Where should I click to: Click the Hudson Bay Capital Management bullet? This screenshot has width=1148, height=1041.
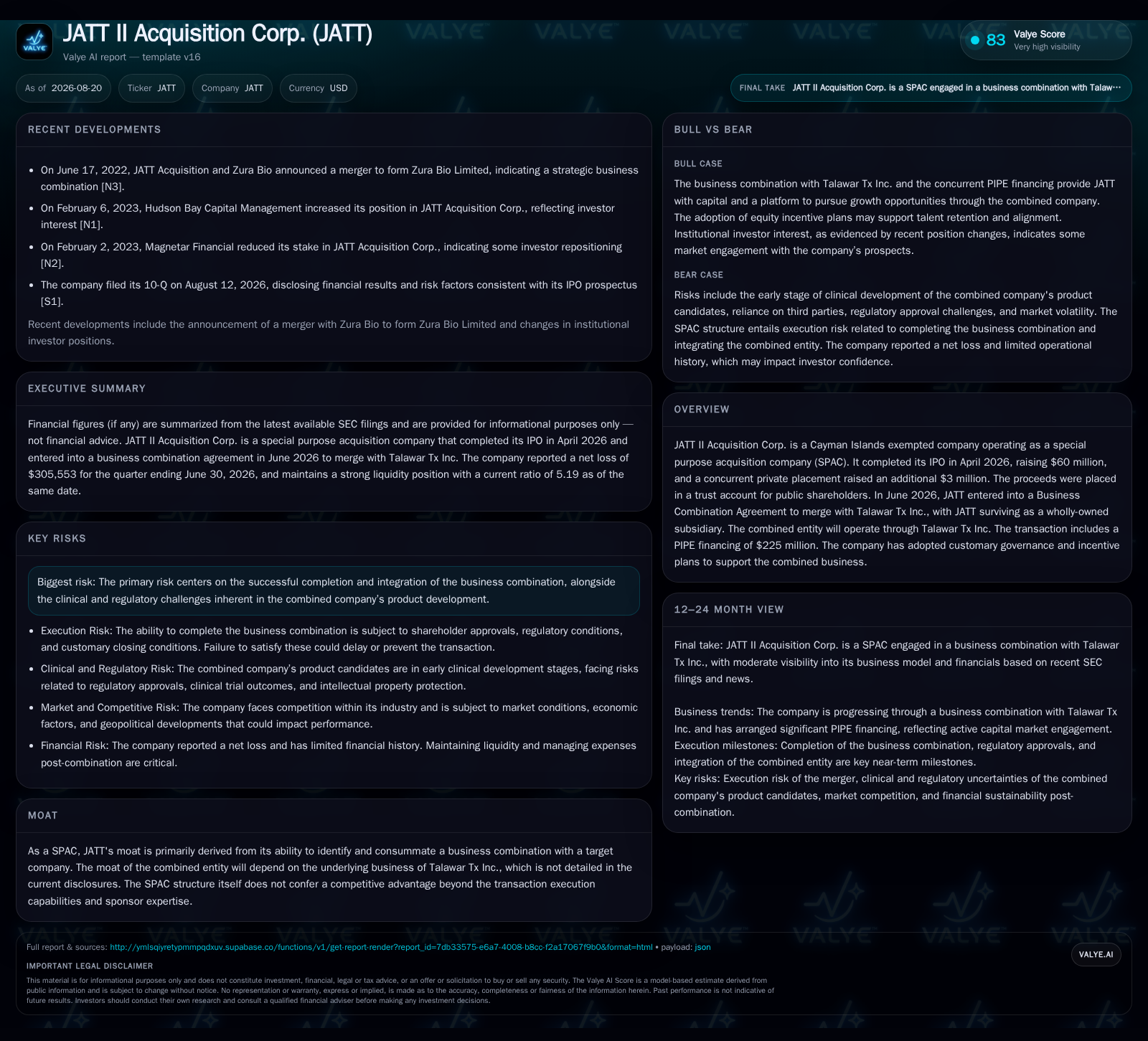pos(328,217)
